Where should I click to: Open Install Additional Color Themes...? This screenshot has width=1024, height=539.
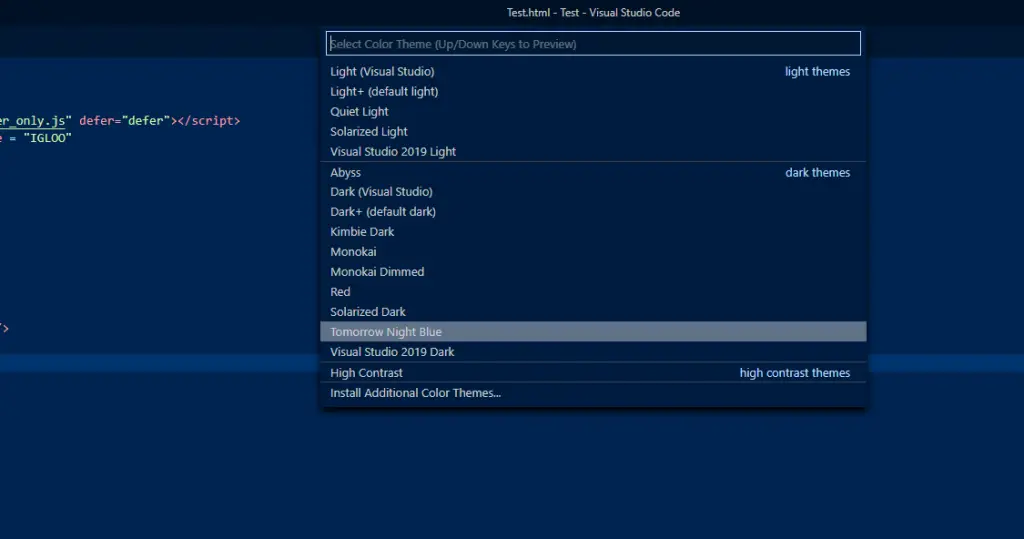point(593,393)
